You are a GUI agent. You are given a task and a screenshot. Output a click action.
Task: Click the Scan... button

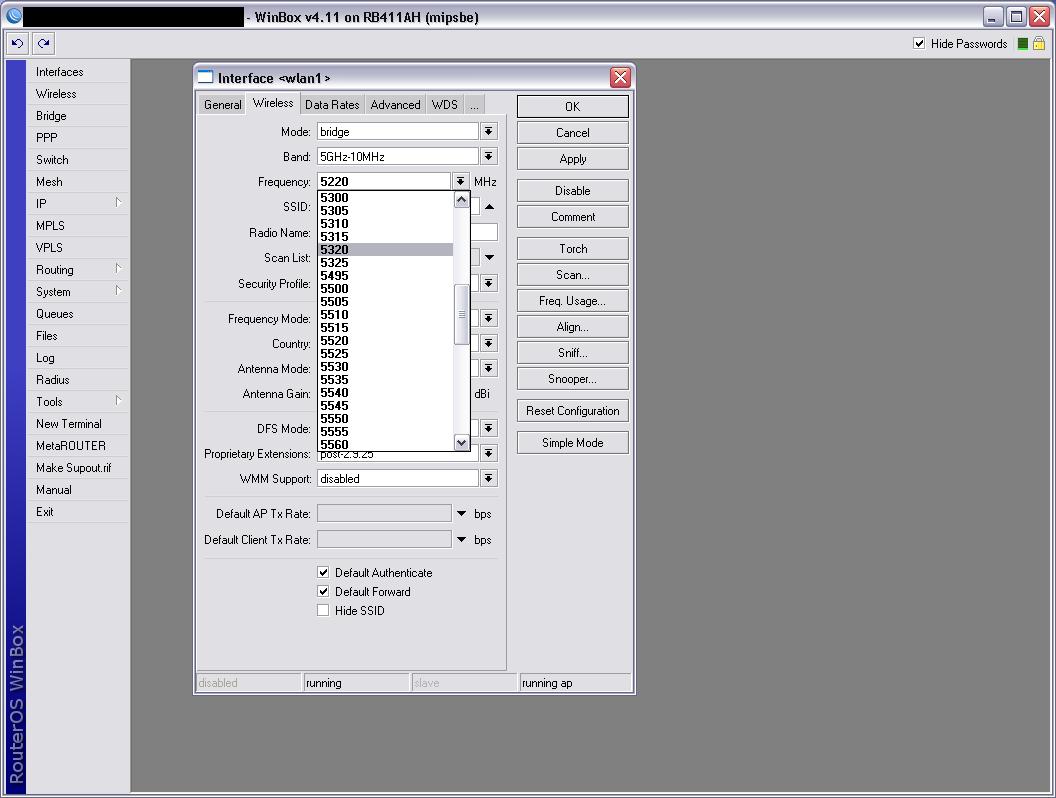point(572,275)
